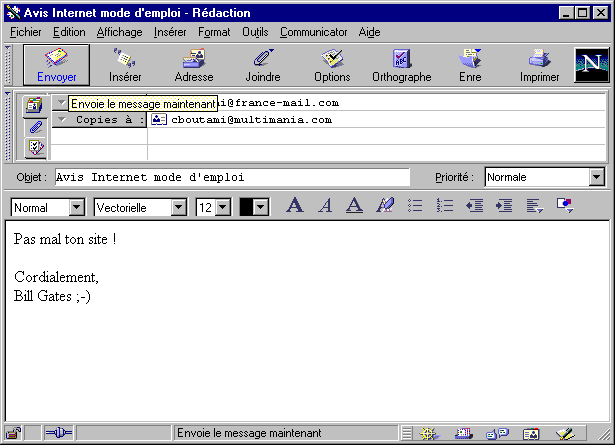Screen dimensions: 615x445
Task: Click the Insérer quote toolbar icon
Action: click(125, 65)
